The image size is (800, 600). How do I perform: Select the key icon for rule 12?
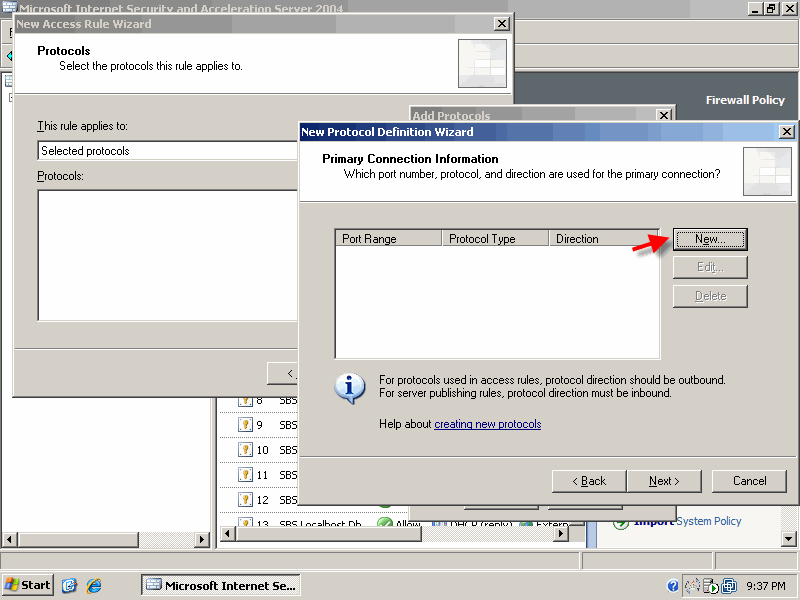[x=245, y=499]
